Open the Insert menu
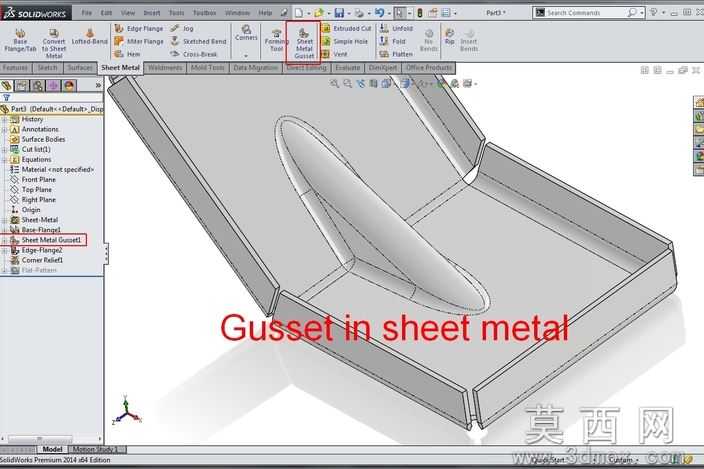This screenshot has width=704, height=469. pyautogui.click(x=152, y=13)
